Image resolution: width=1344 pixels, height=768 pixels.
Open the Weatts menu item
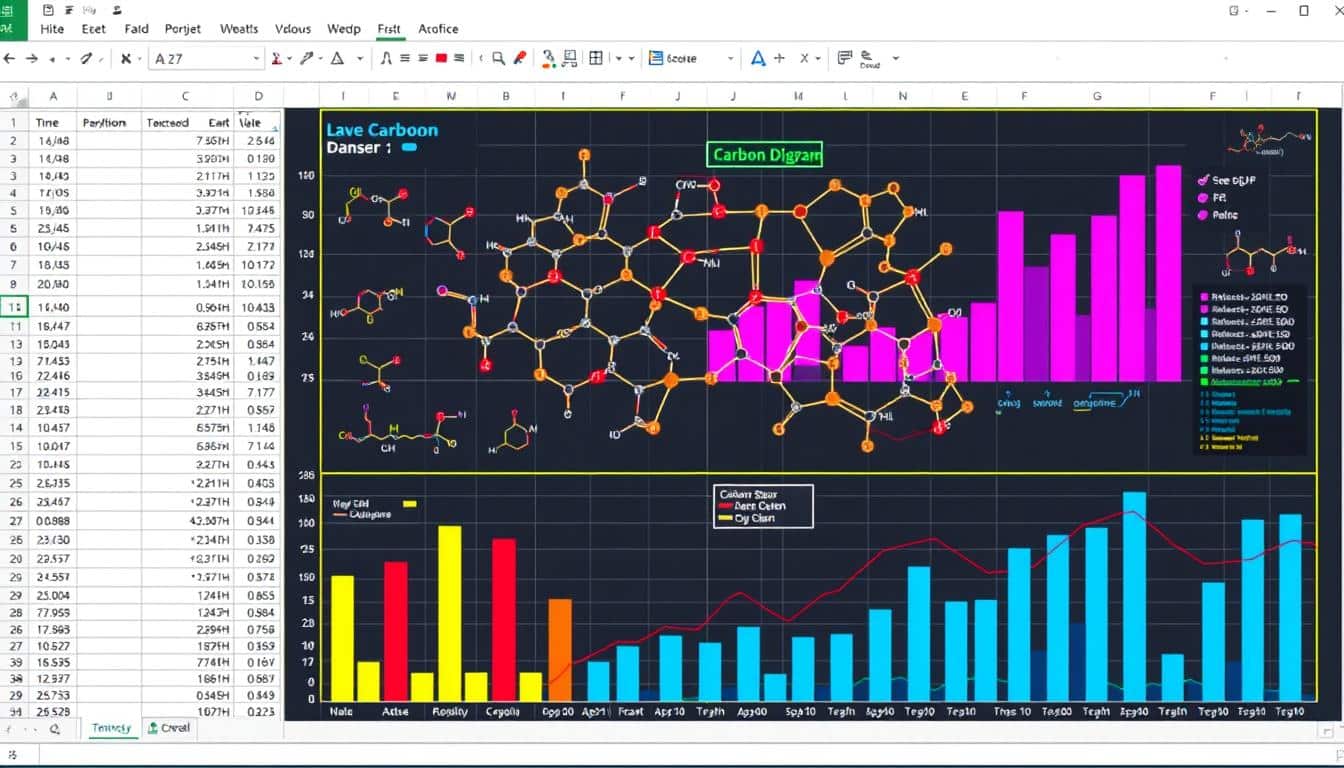[239, 29]
